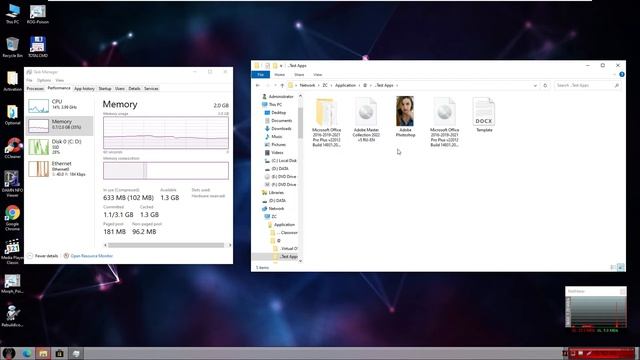Click the Explorer up-one-level arrow
The image size is (640, 360).
[282, 85]
